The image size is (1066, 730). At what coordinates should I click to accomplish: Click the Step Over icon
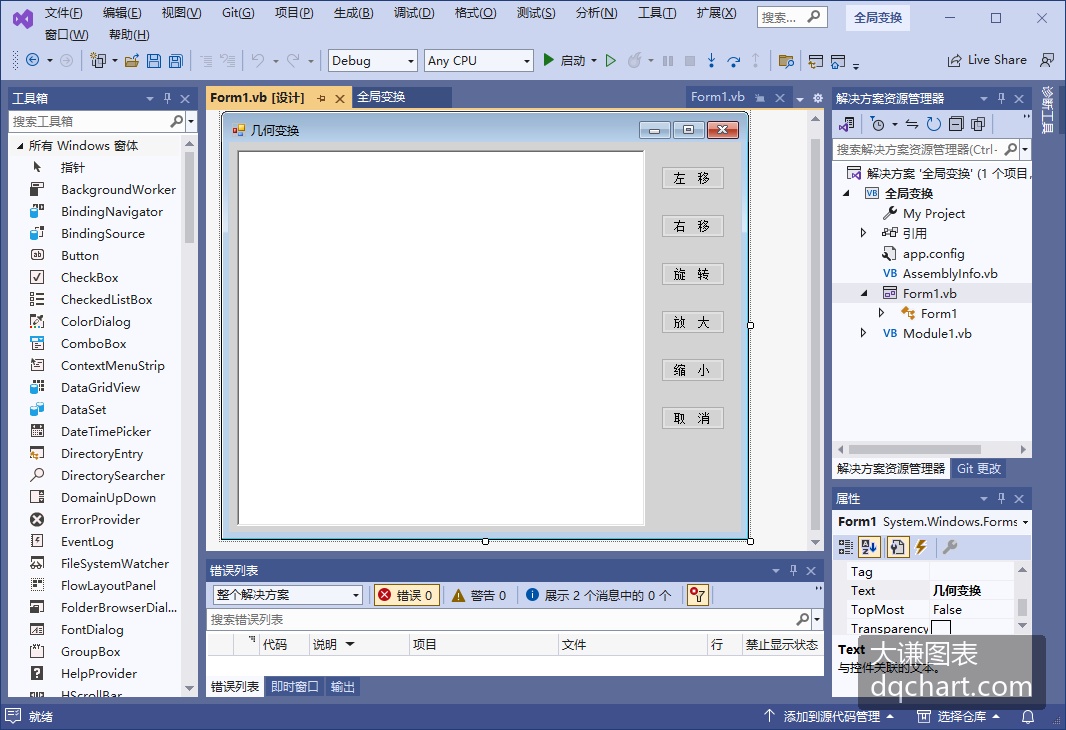pyautogui.click(x=734, y=60)
